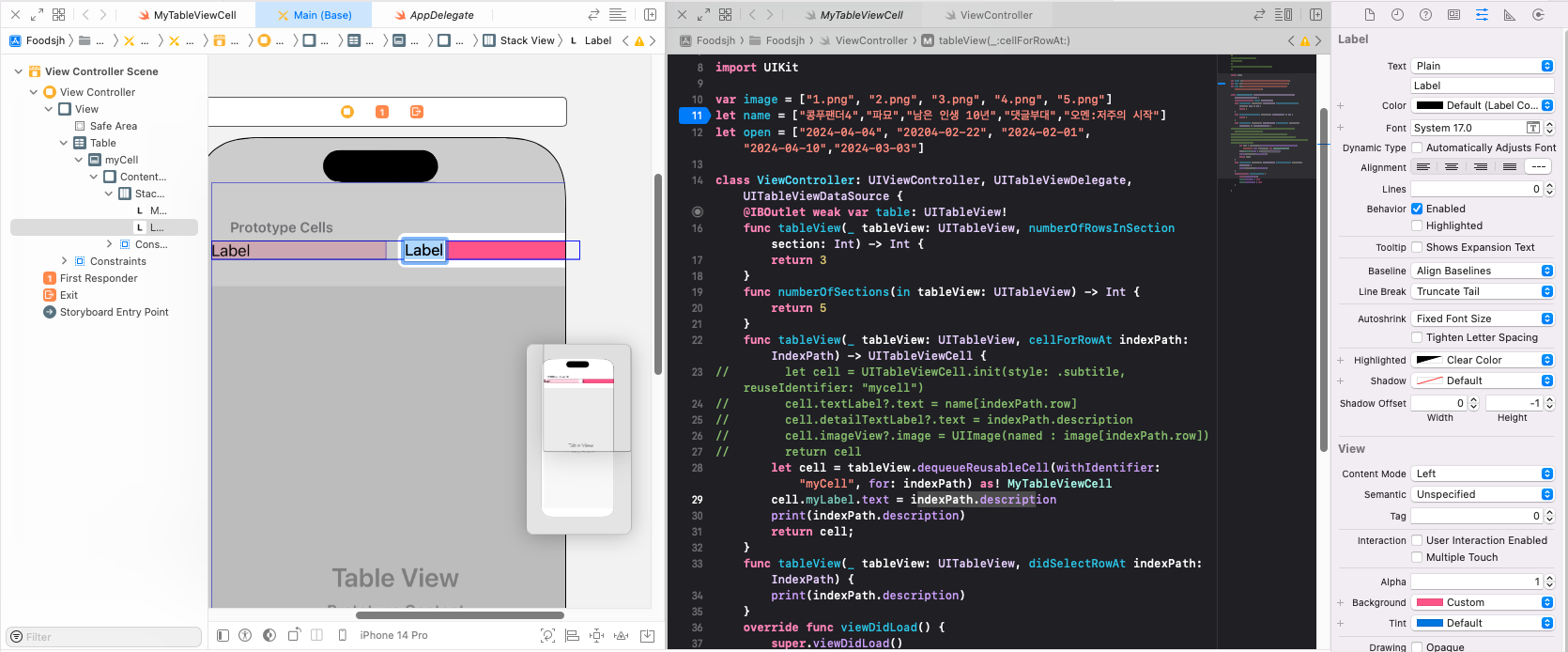Open Autoshrink Fixed Font Size dropdown

[x=1483, y=318]
